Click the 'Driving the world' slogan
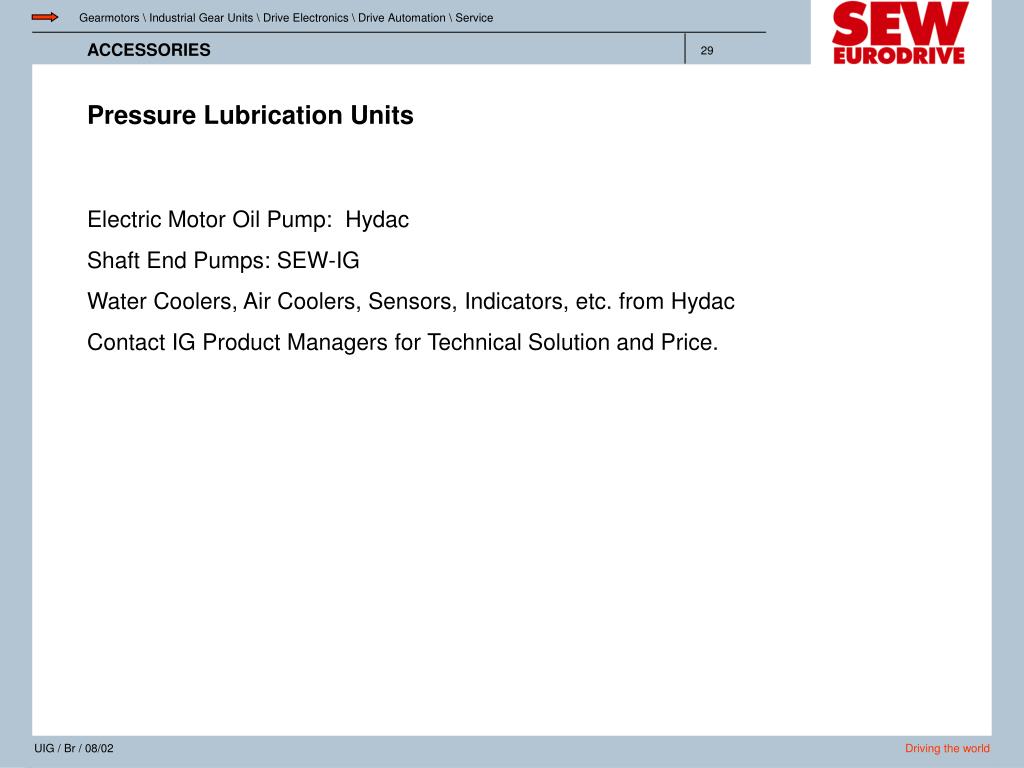This screenshot has width=1024, height=768. 947,748
